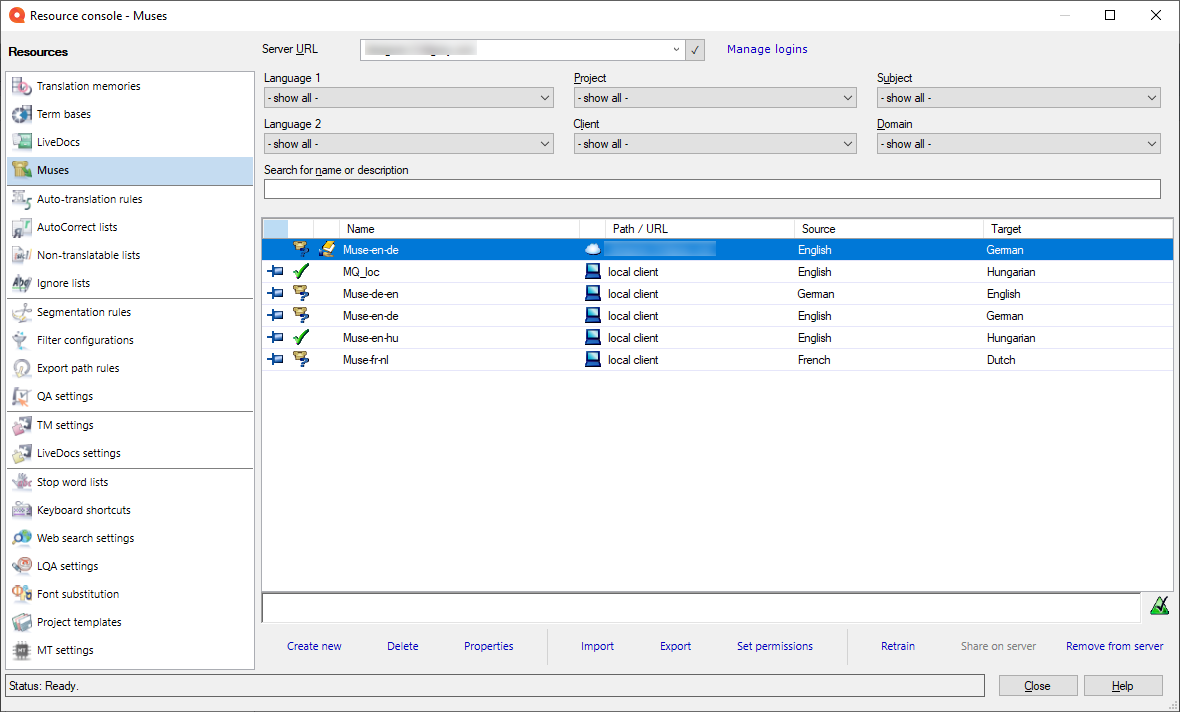Click the QA settings icon
The height and width of the screenshot is (712, 1180).
click(22, 396)
